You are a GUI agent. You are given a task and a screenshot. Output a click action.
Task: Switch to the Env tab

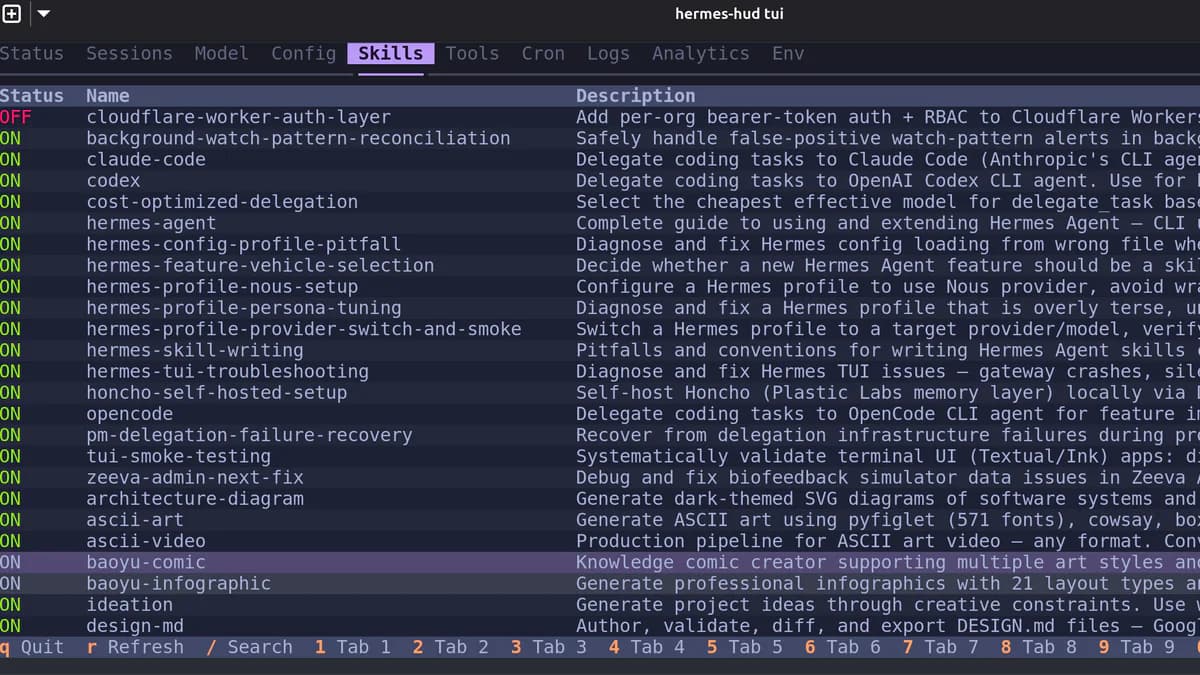(x=787, y=54)
